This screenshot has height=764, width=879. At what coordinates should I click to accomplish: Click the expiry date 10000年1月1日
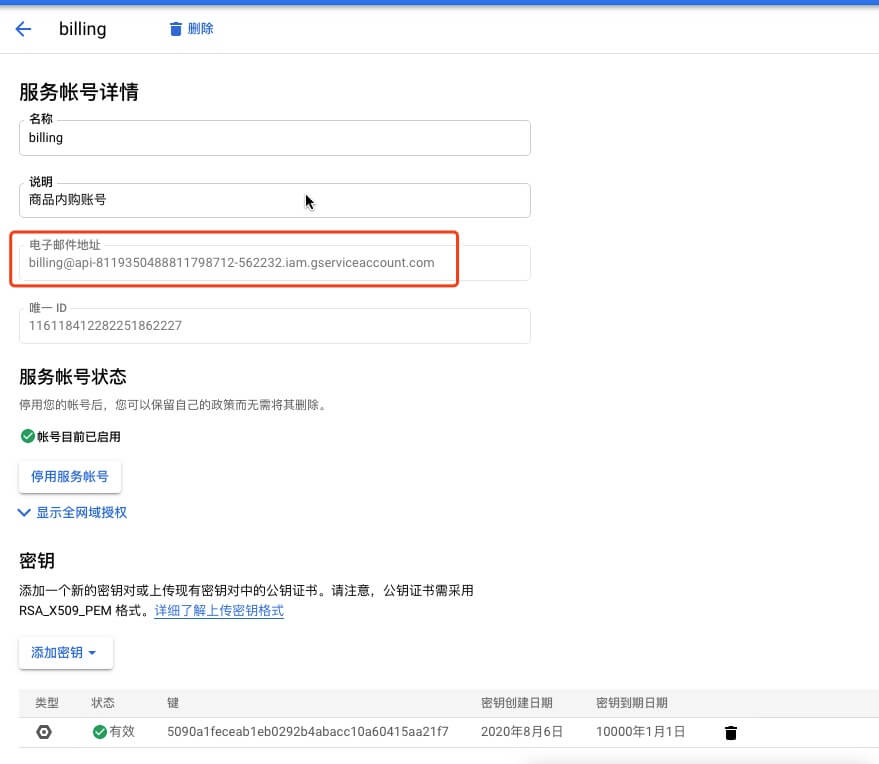point(640,731)
